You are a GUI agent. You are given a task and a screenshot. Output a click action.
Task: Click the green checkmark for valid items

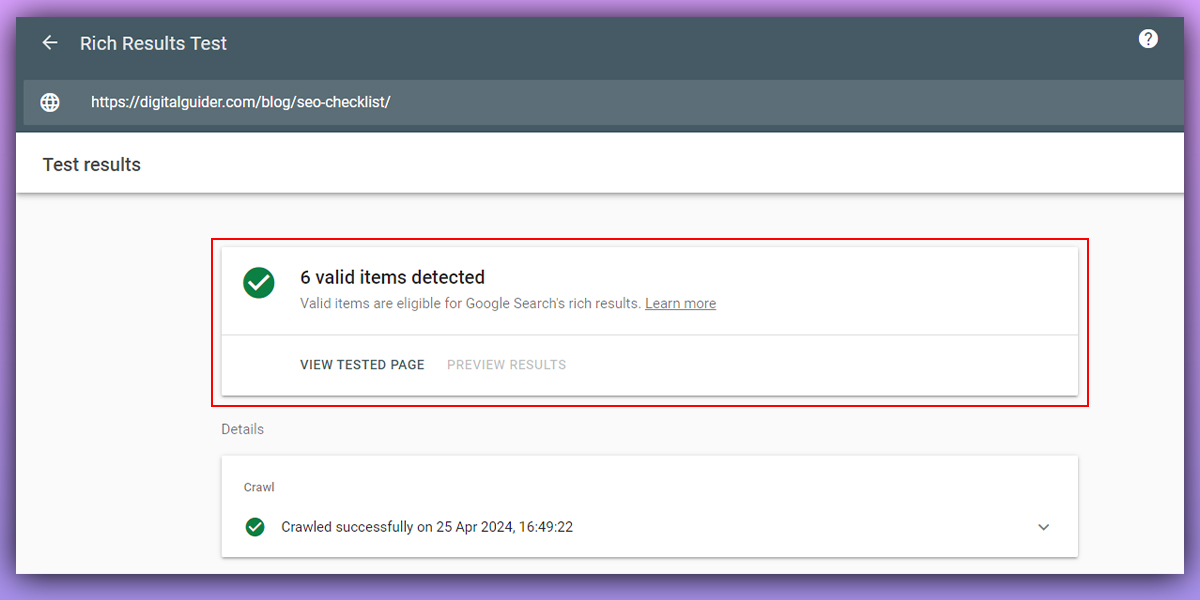click(x=259, y=283)
